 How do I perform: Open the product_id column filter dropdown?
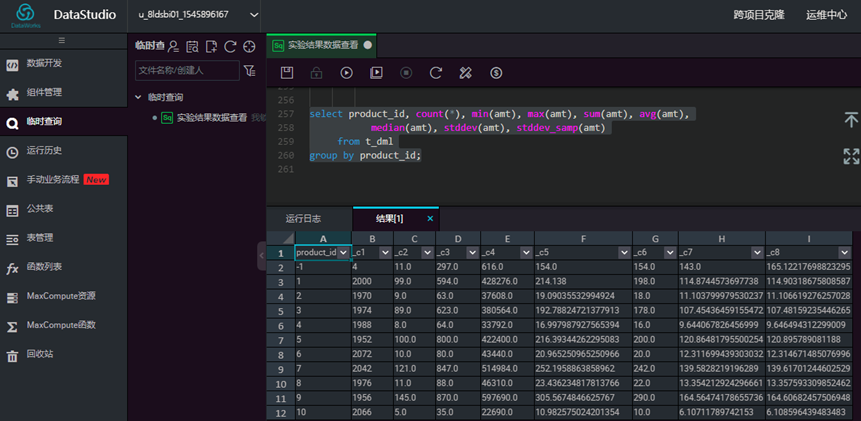344,252
